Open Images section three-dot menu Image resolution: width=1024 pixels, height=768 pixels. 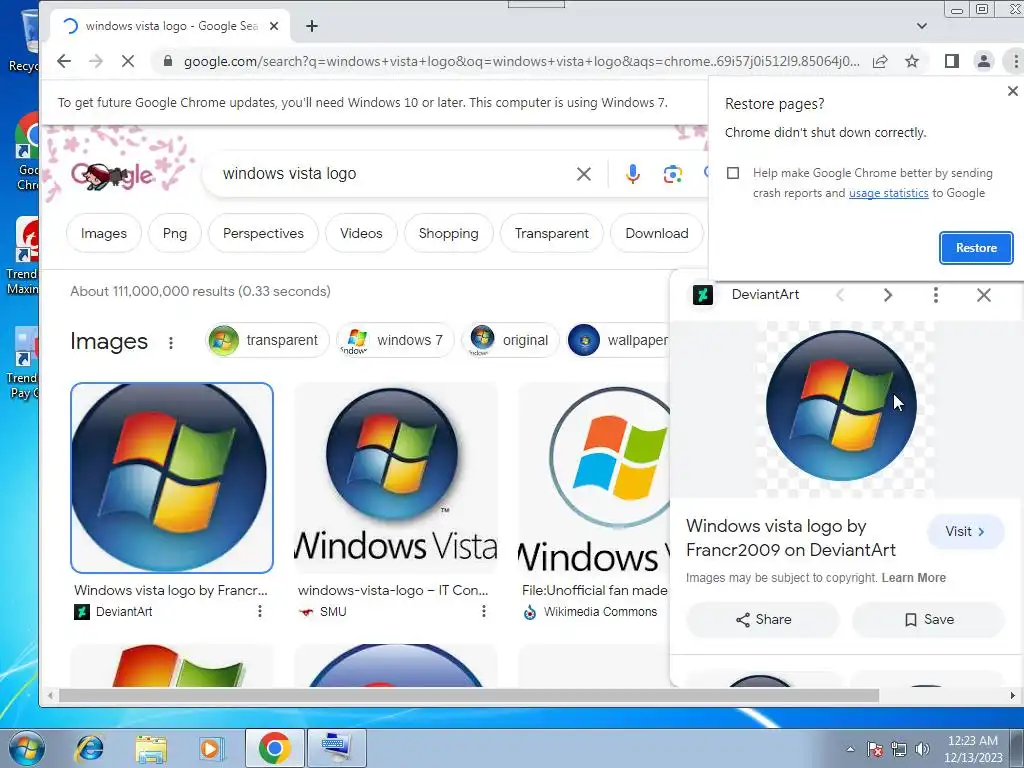[x=170, y=343]
